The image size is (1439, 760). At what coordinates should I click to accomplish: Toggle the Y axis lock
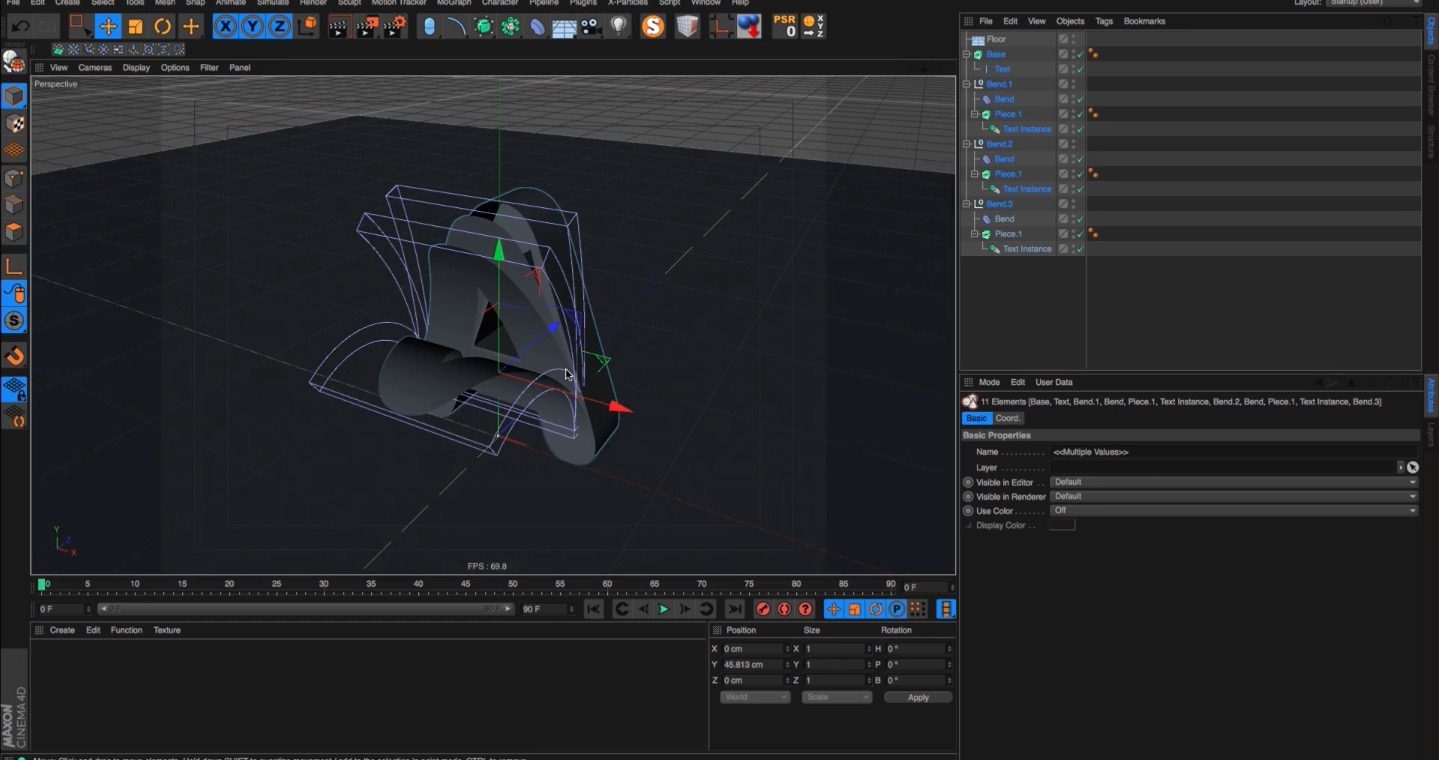tap(252, 27)
